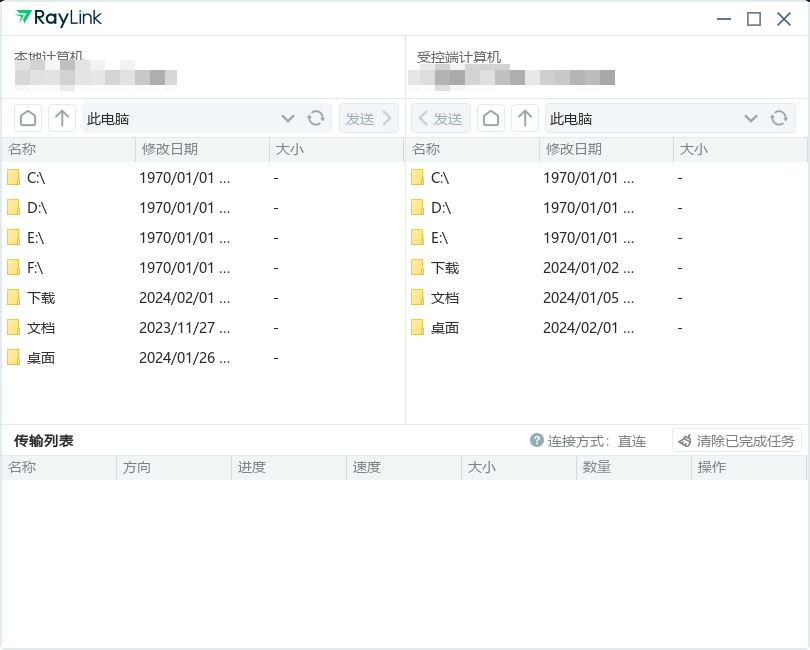Click the up-arrow icon on the local side

(60, 117)
